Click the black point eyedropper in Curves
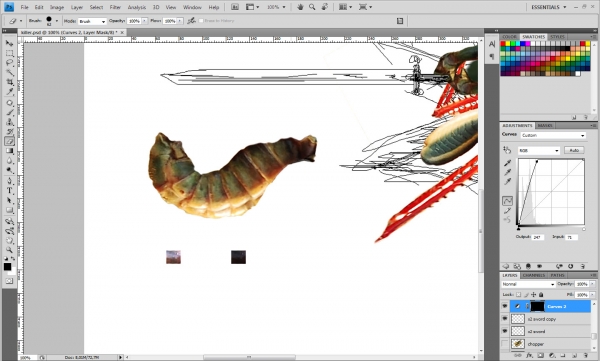 pyautogui.click(x=507, y=163)
